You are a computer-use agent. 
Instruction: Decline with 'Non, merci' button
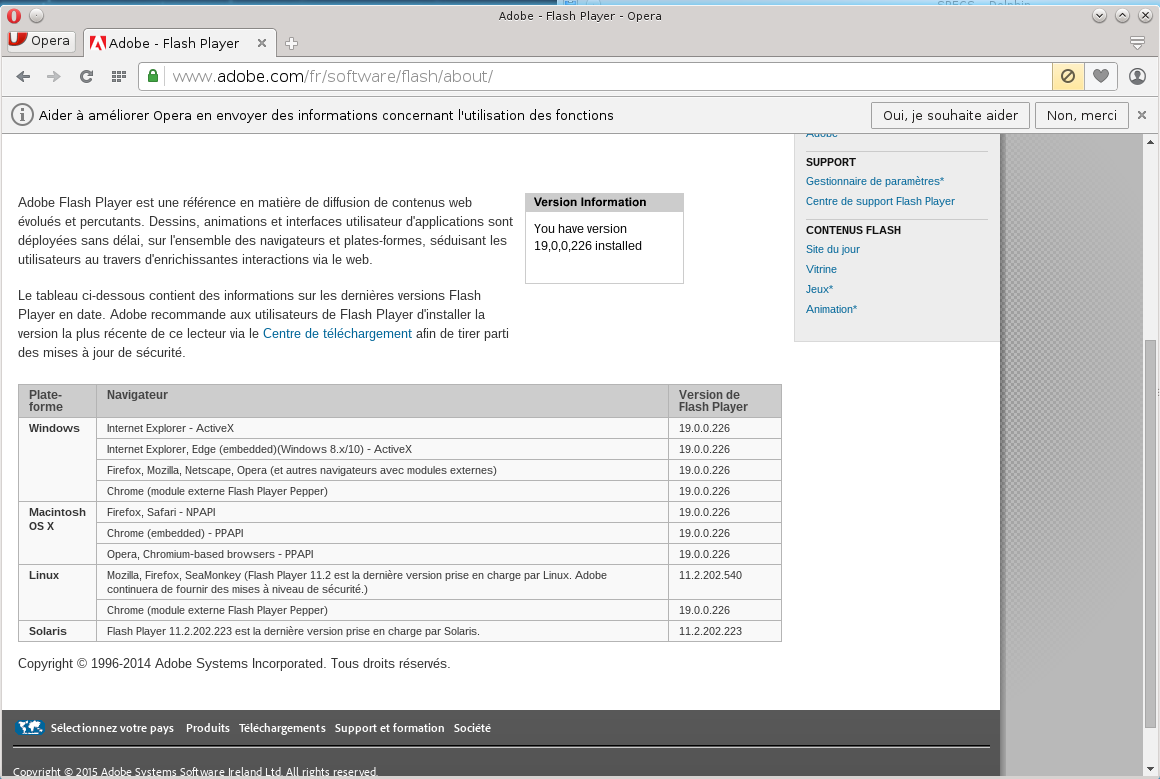tap(1082, 115)
